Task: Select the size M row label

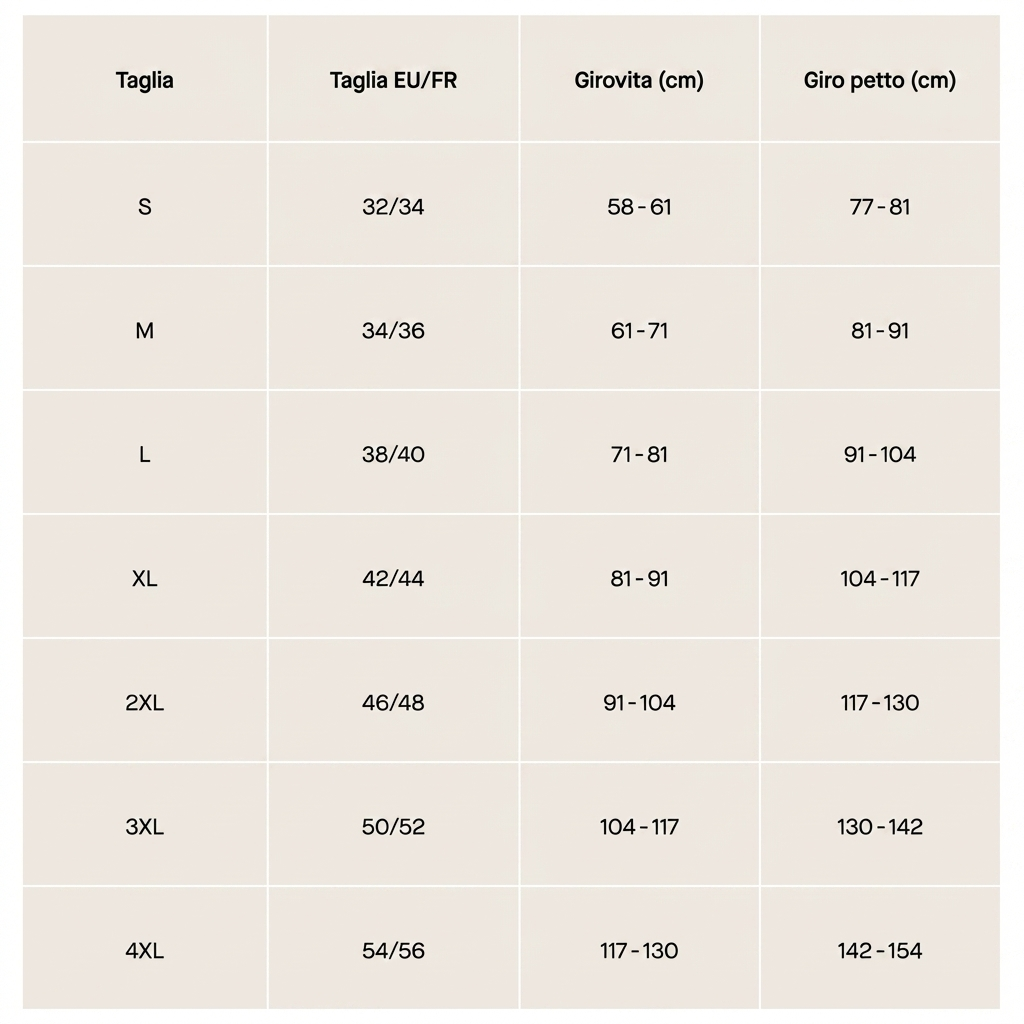Action: click(x=144, y=331)
